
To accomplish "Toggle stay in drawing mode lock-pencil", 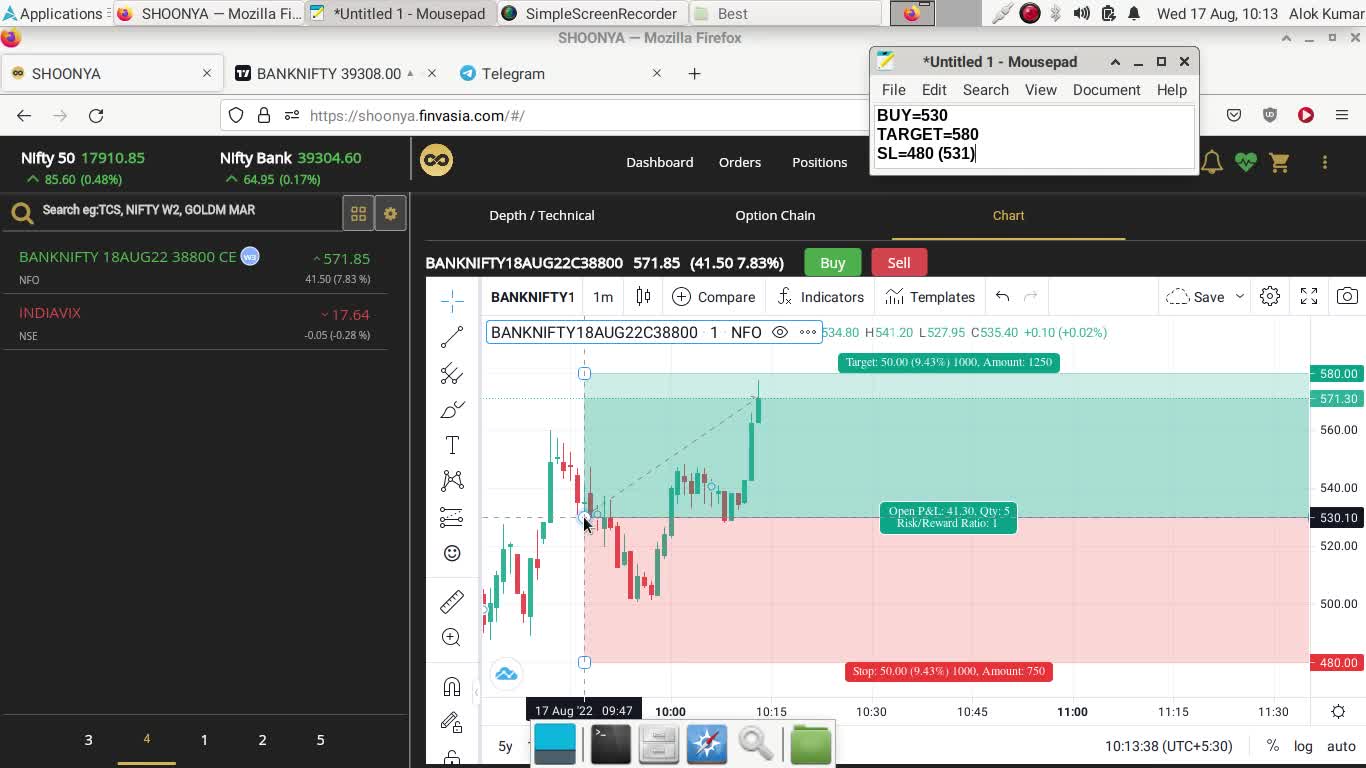I will click(x=452, y=722).
